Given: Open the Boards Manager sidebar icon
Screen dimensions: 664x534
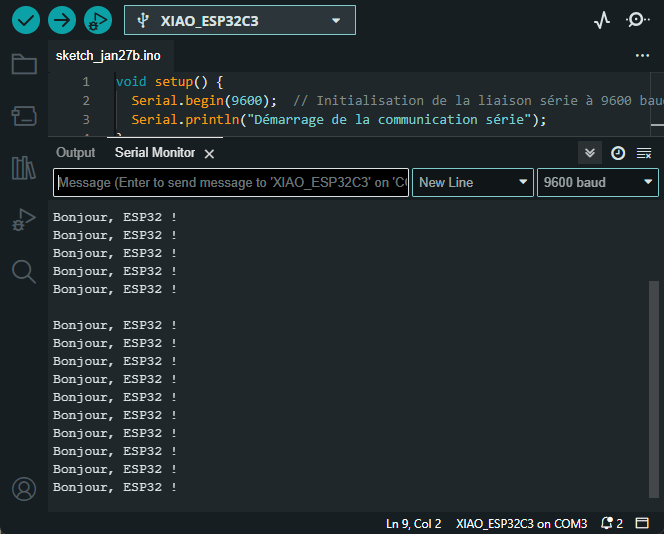Looking at the screenshot, I should (23, 116).
